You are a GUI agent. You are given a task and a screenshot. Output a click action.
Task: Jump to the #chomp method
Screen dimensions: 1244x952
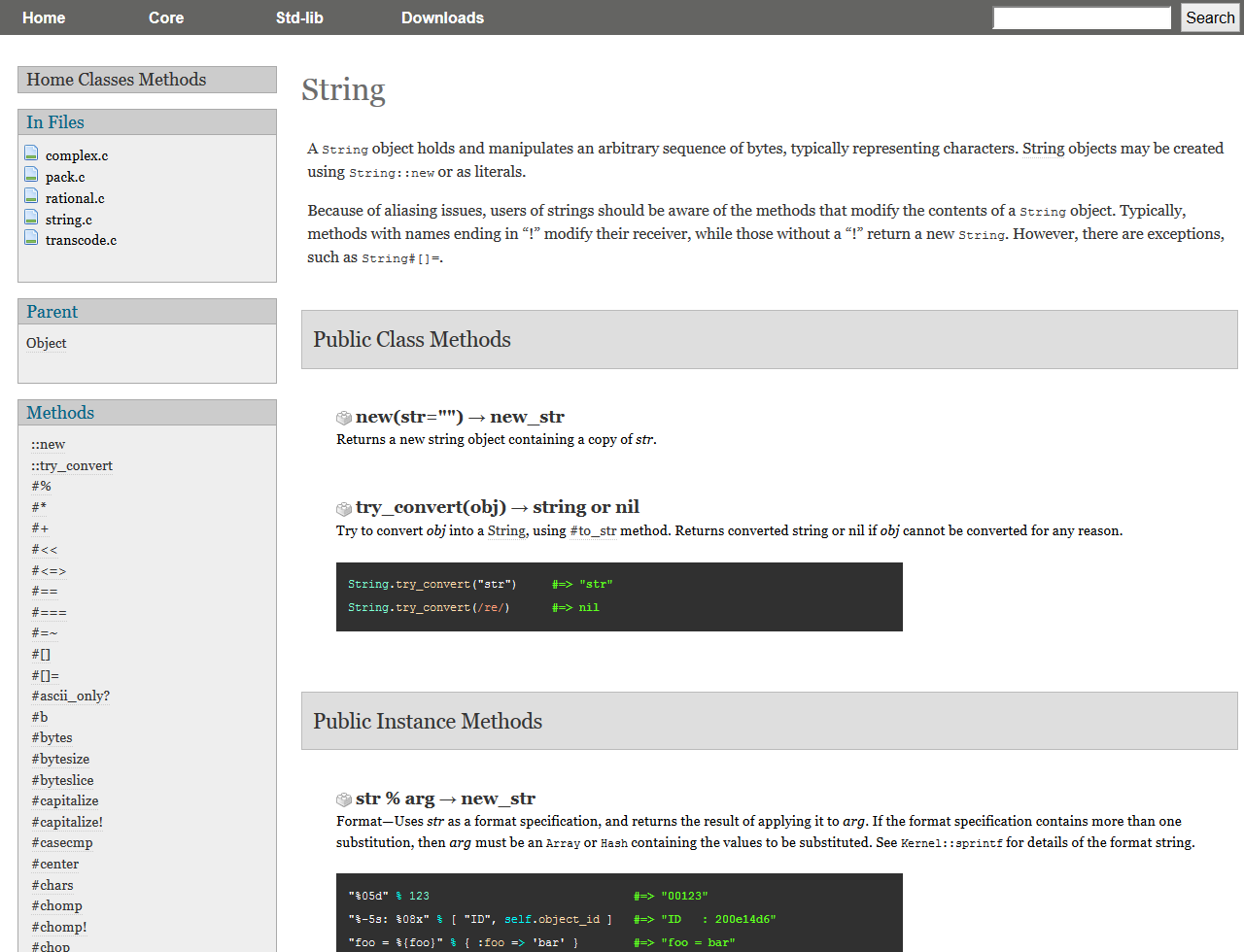pos(56,905)
